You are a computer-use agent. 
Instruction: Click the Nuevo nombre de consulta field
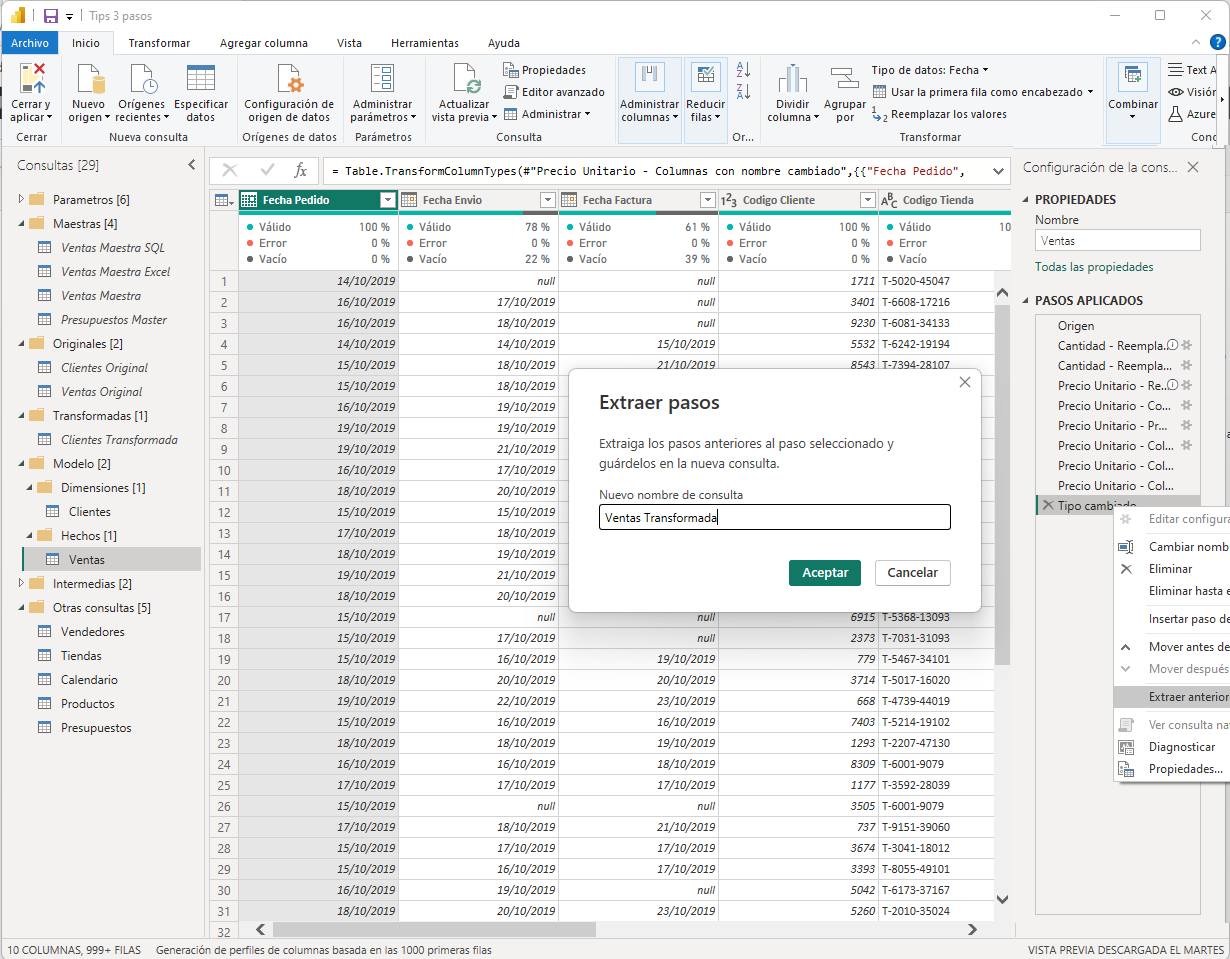click(774, 518)
